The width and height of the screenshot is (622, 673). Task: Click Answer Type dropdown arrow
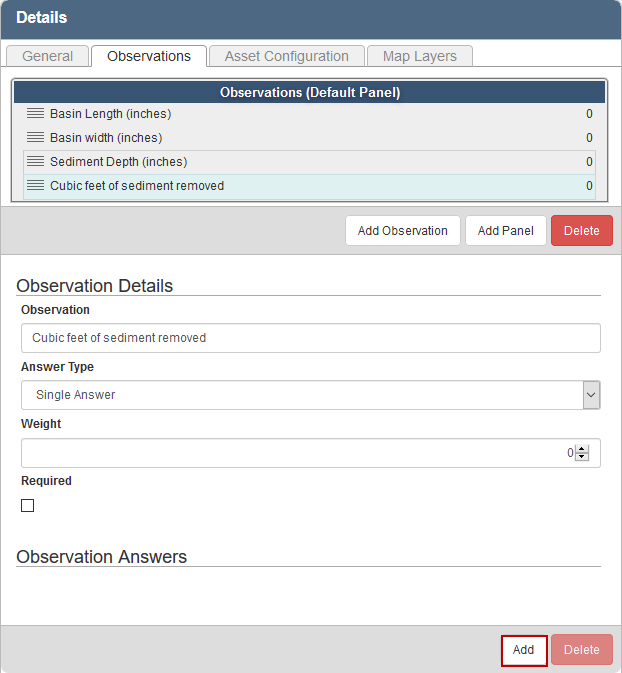[x=591, y=395]
